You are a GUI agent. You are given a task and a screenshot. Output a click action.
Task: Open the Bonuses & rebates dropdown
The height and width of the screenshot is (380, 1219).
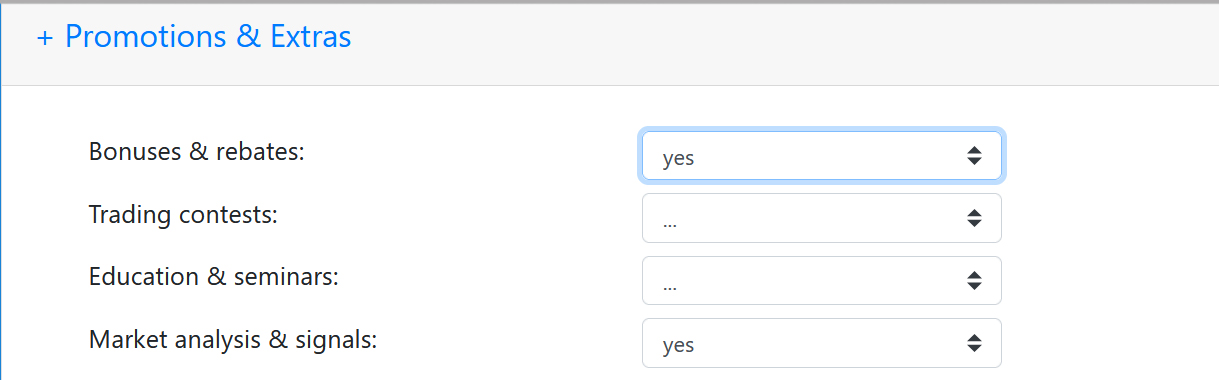(x=822, y=156)
